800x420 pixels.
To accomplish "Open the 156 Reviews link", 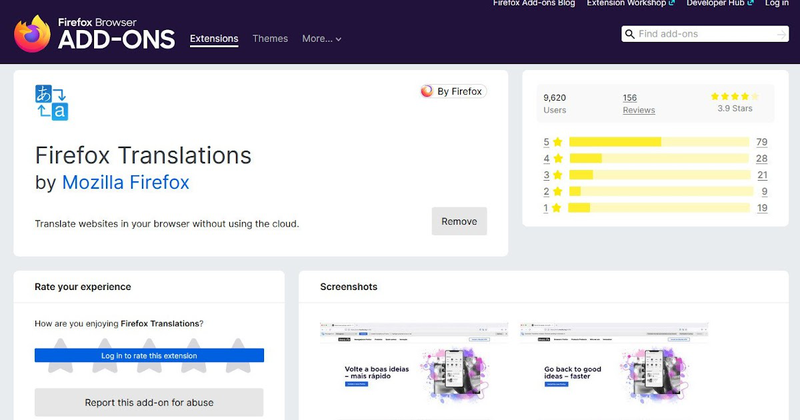I will [638, 104].
